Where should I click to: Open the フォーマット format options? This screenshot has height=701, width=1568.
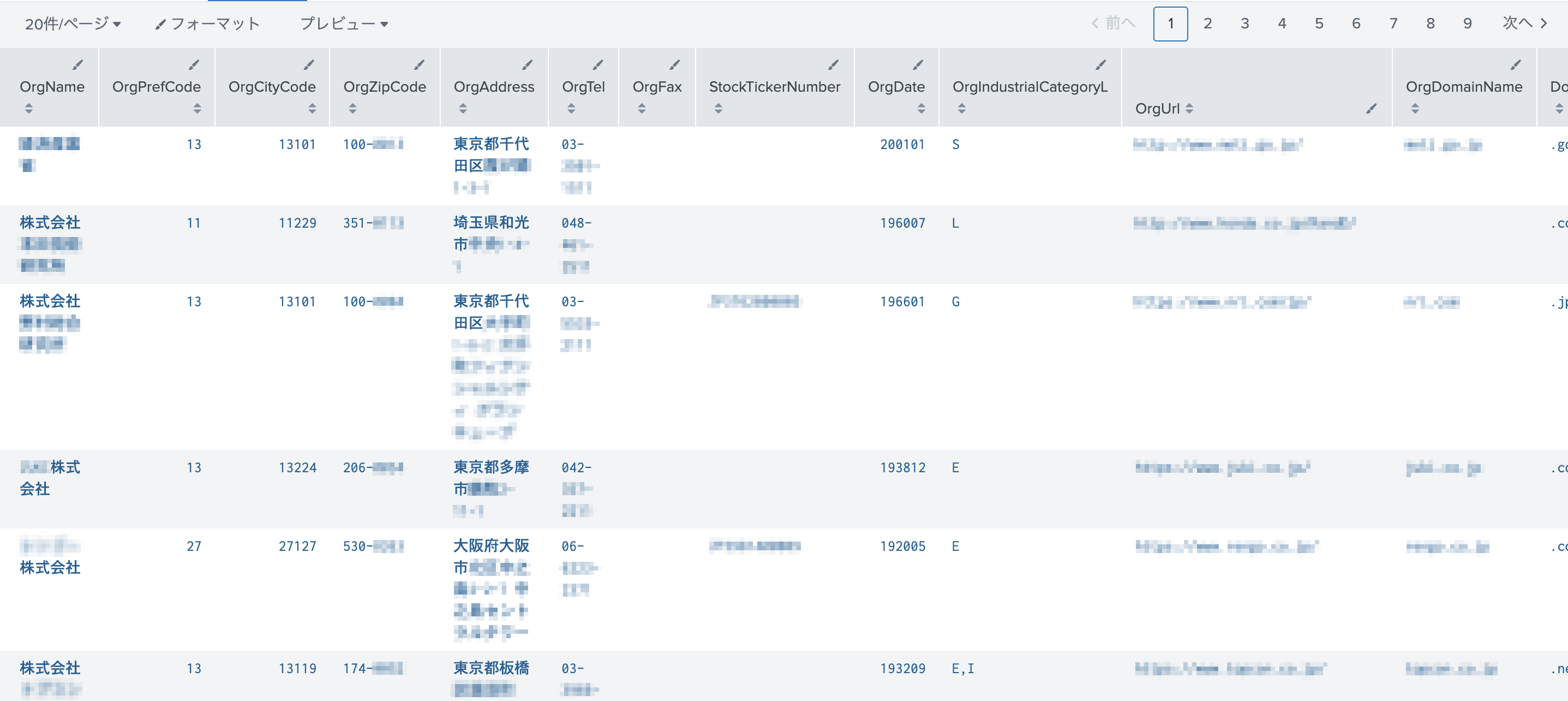tap(207, 24)
